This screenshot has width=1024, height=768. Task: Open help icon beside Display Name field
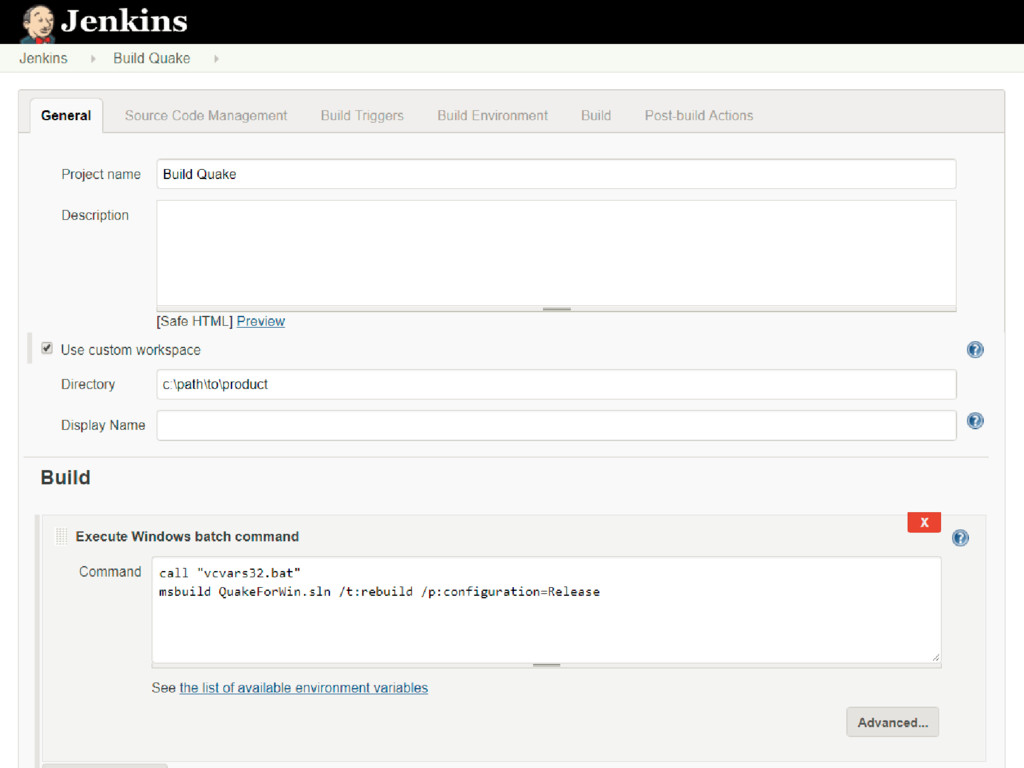pos(975,421)
